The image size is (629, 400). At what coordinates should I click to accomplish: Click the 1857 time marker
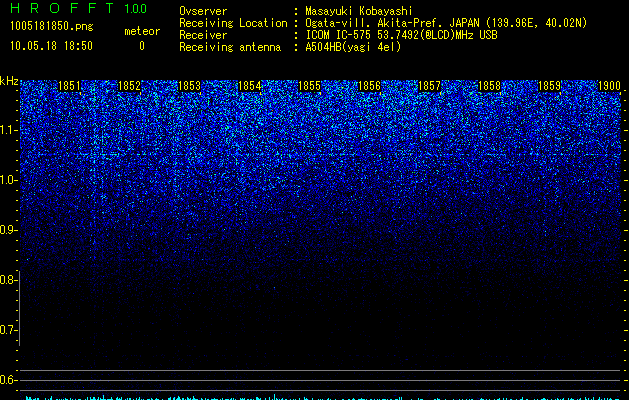click(x=430, y=86)
